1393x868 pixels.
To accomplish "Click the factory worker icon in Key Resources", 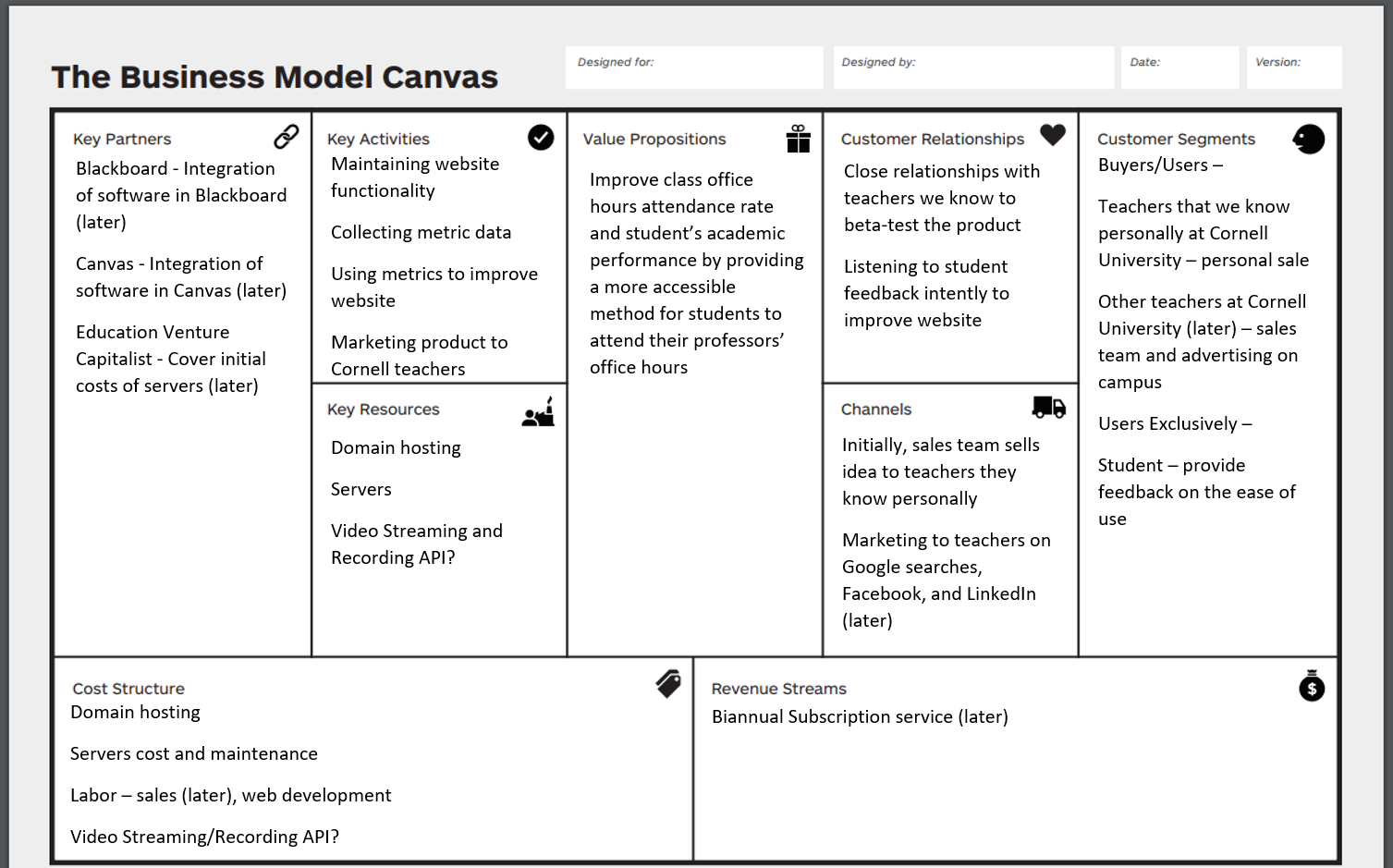I will [538, 412].
